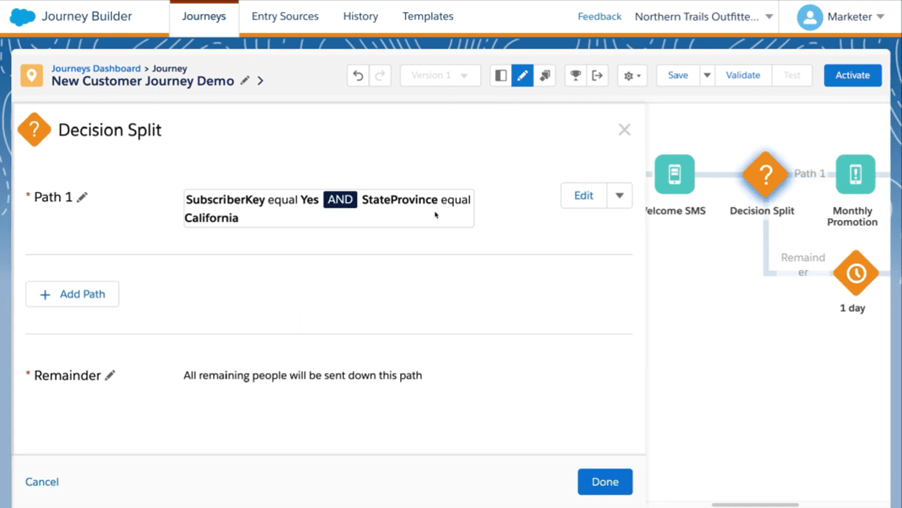
Task: Open the Templates tab
Action: tap(428, 17)
